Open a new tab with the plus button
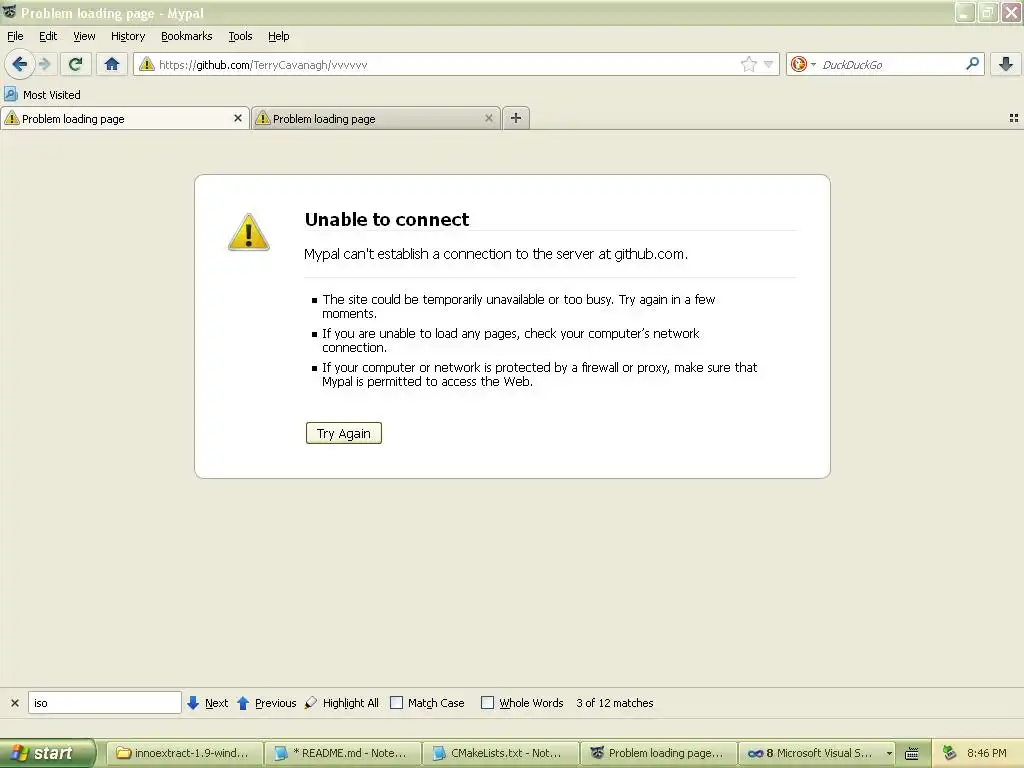 point(516,118)
